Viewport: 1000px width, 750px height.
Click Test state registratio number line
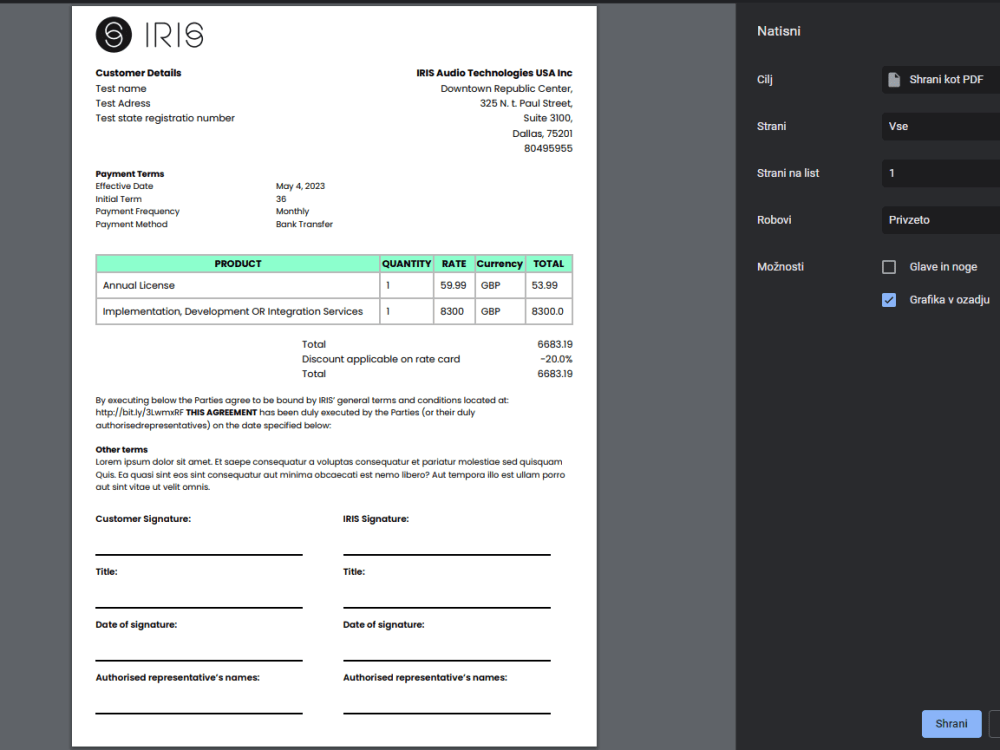[x=165, y=118]
